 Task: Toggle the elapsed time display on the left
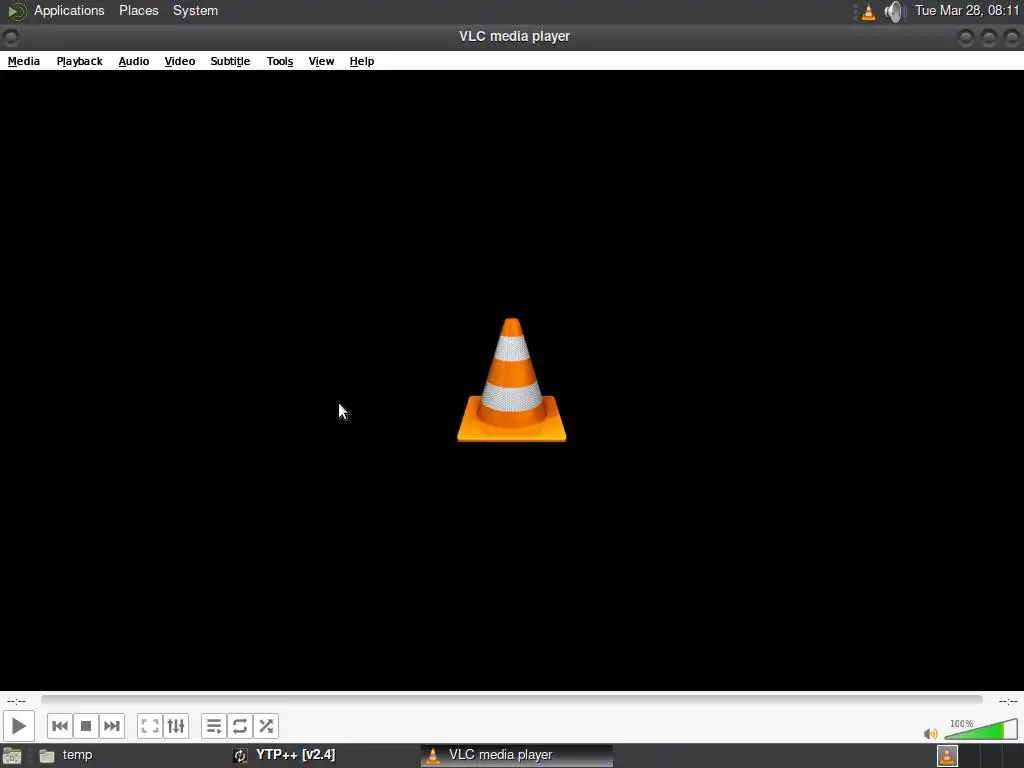[x=16, y=701]
